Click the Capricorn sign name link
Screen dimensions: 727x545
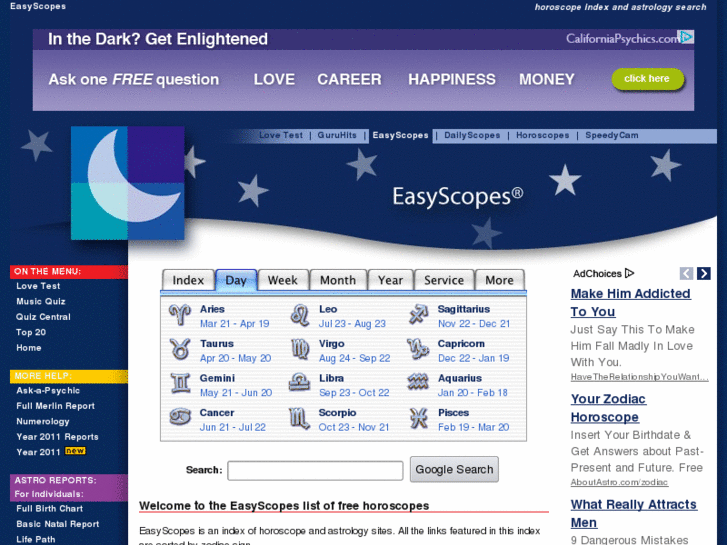tap(461, 344)
